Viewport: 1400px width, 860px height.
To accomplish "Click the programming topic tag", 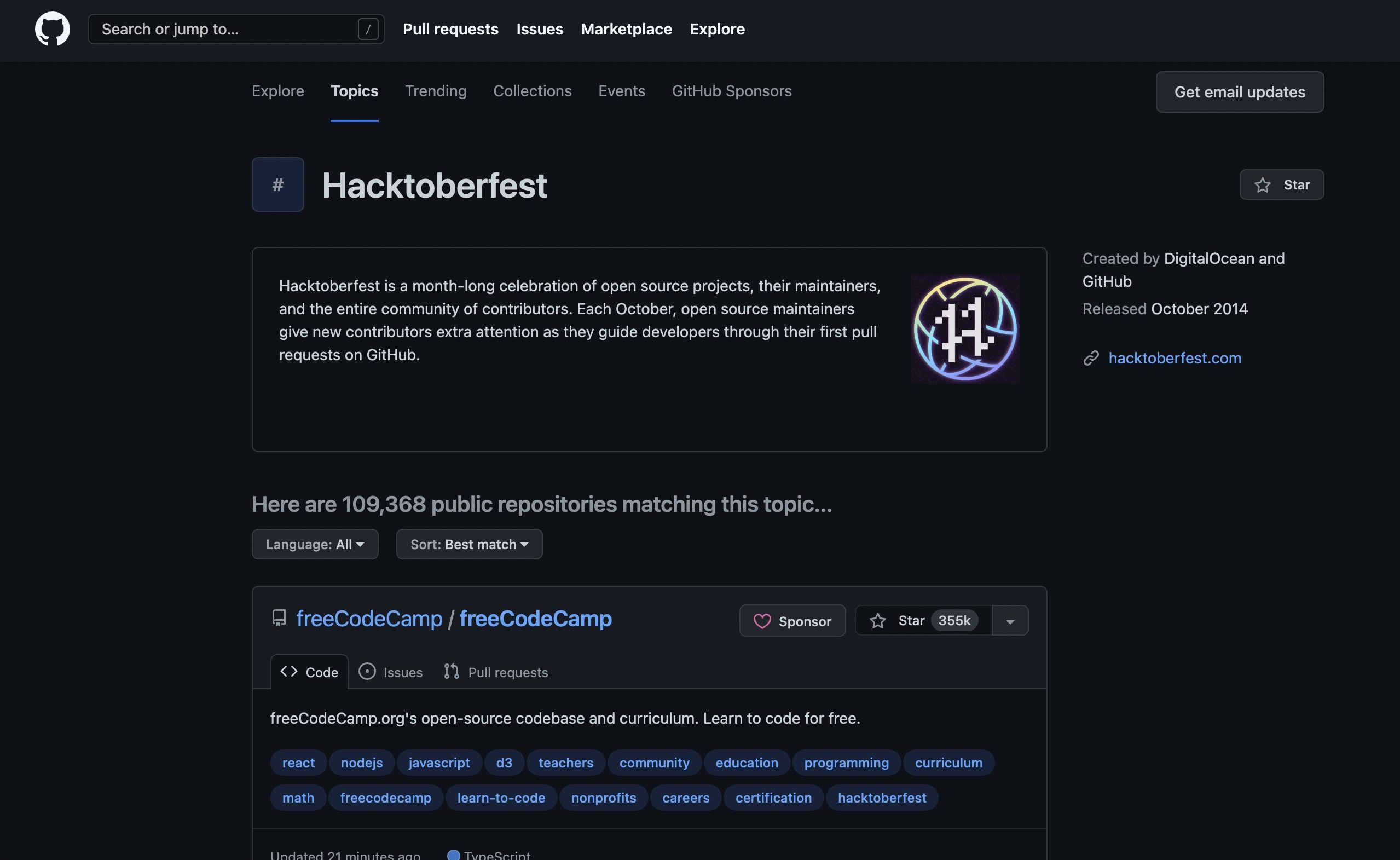I will click(x=846, y=763).
